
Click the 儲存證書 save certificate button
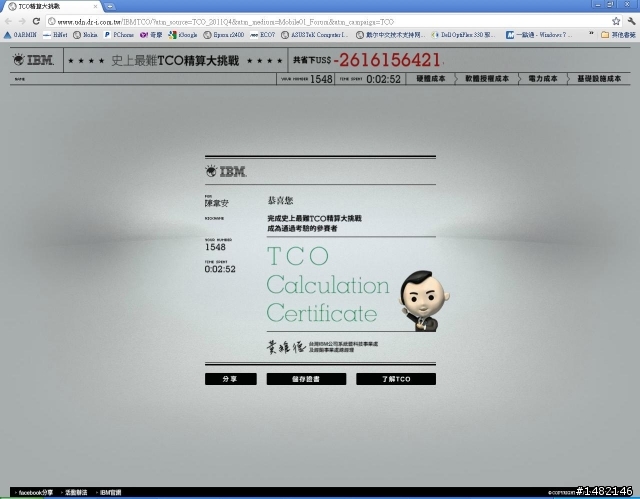coord(306,379)
